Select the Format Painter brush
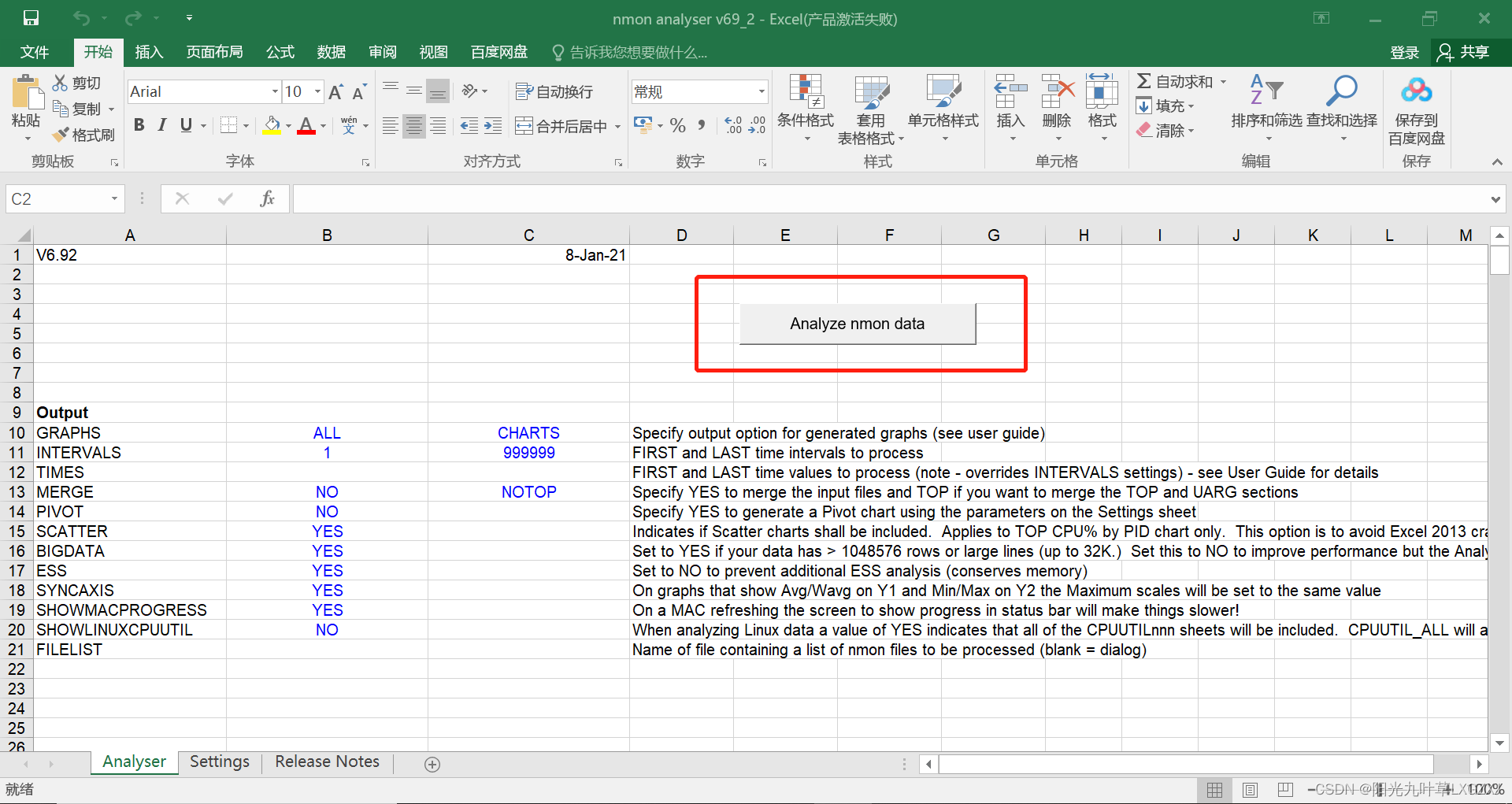 coord(61,135)
